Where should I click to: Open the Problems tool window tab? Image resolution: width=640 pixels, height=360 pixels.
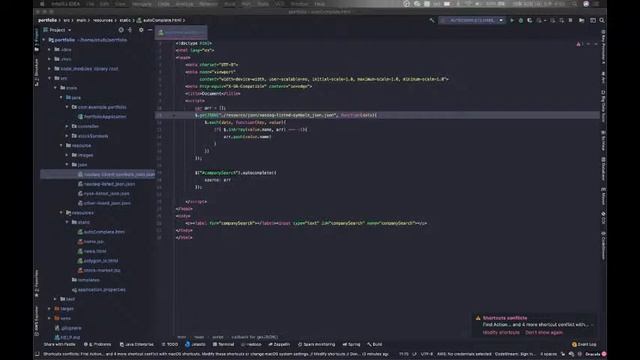98,344
